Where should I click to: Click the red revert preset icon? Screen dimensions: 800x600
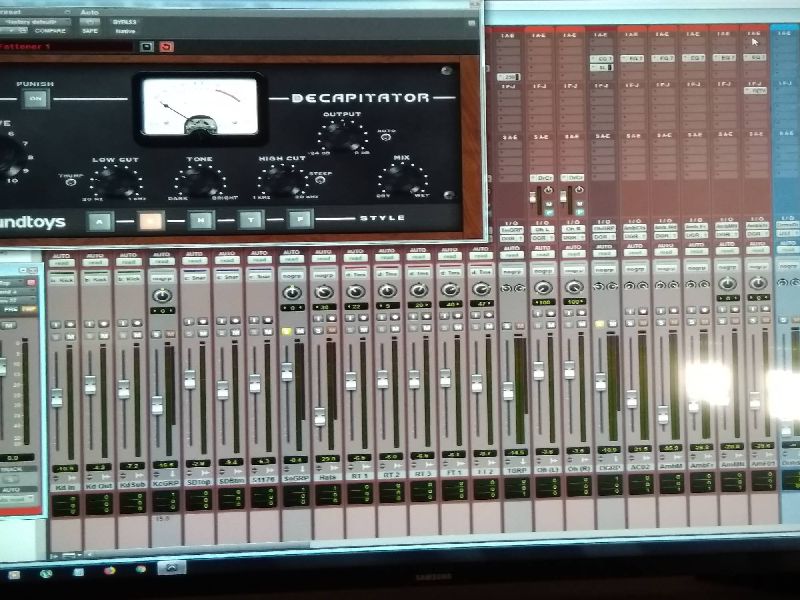pyautogui.click(x=166, y=47)
